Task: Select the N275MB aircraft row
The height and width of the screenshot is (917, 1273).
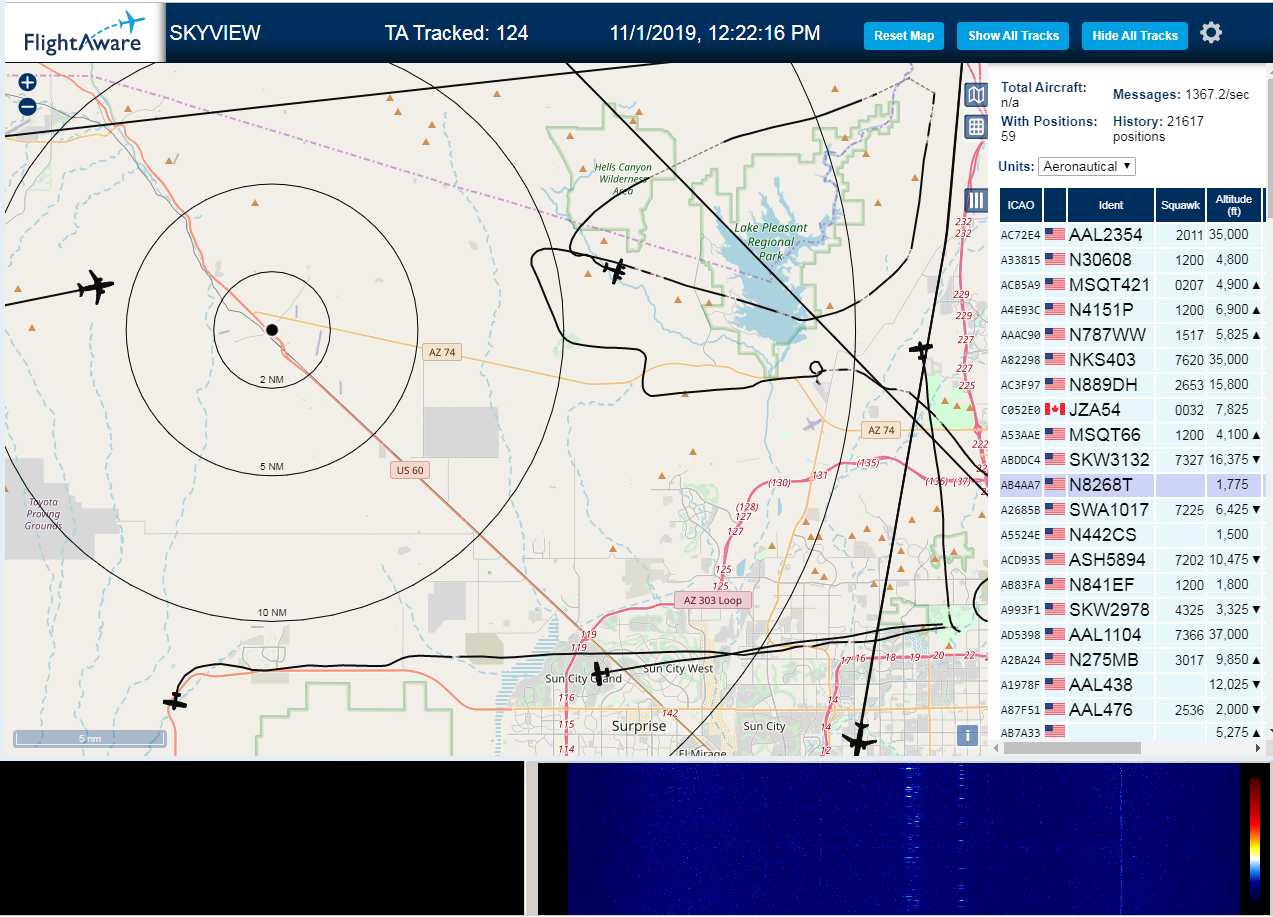Action: click(1131, 659)
